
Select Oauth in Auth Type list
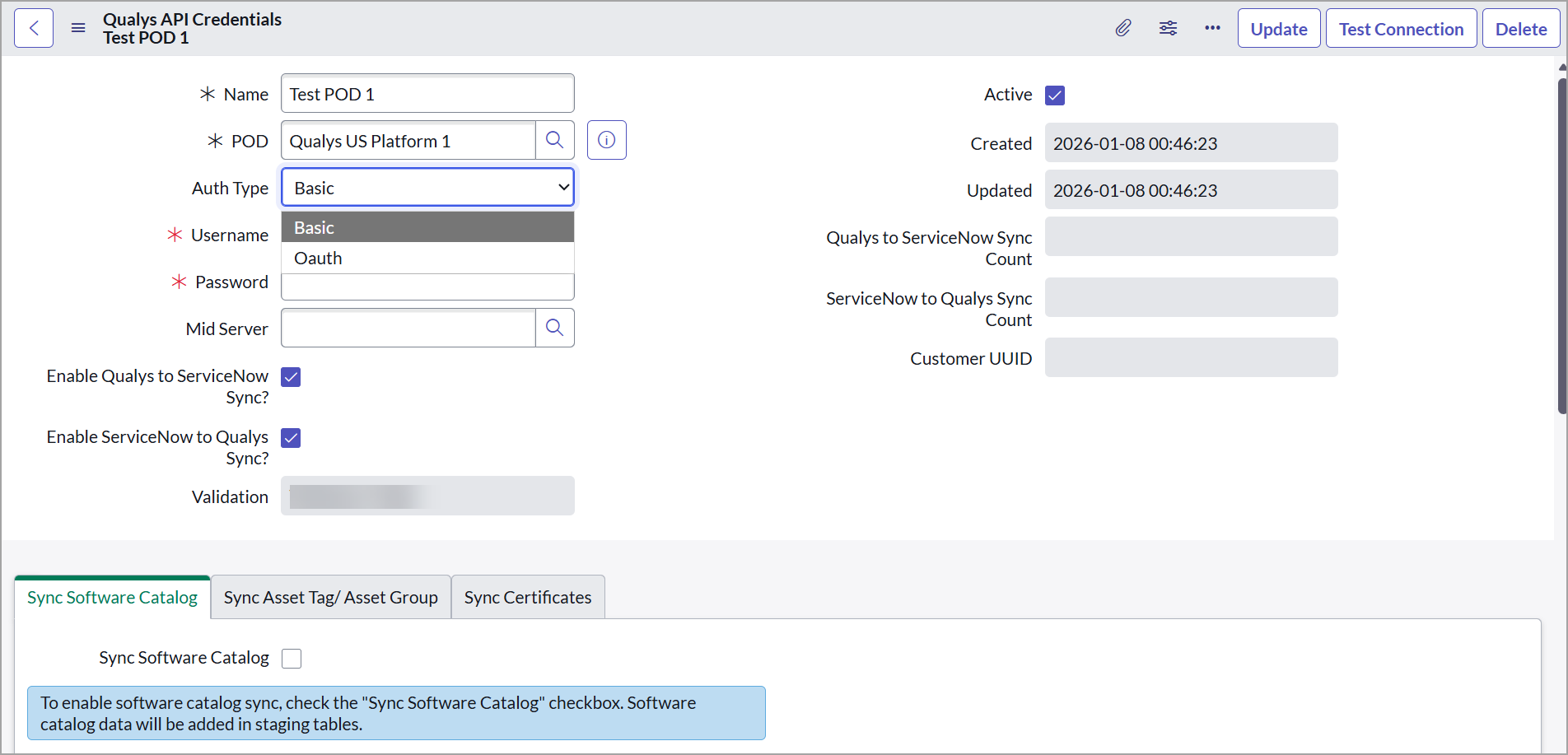coord(427,258)
